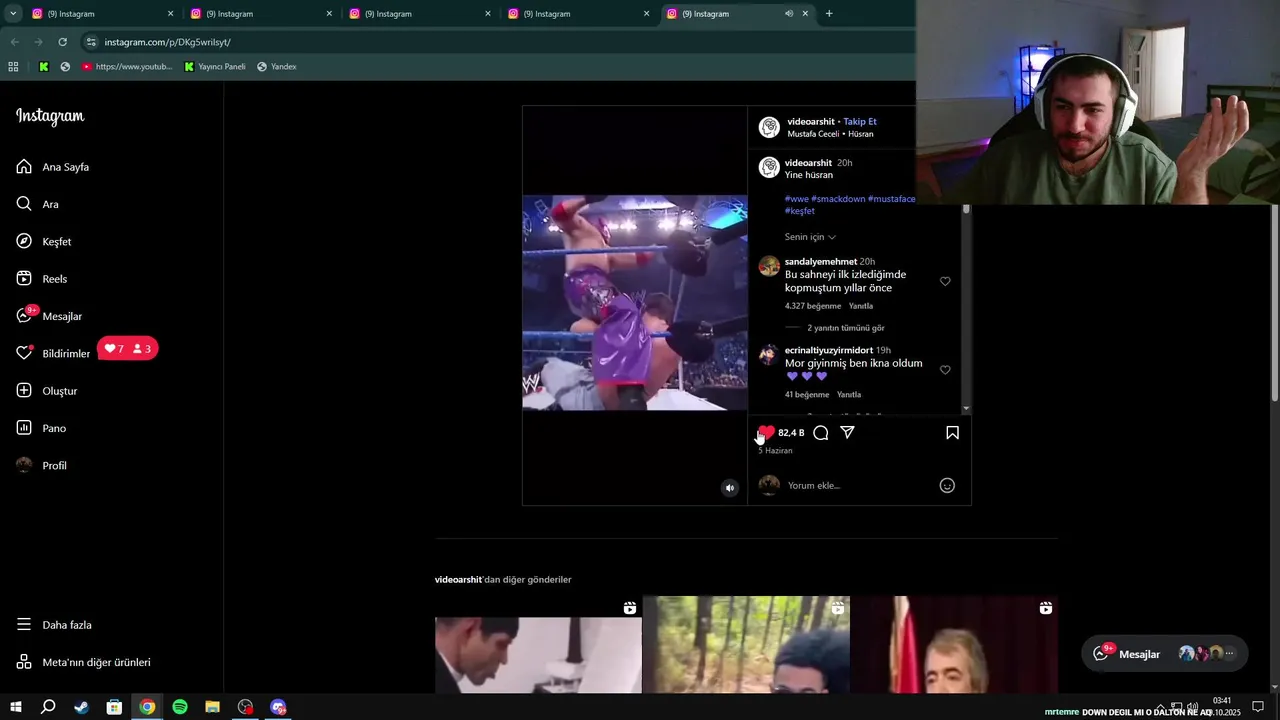The width and height of the screenshot is (1280, 720).
Task: Open a new browser tab
Action: [x=829, y=14]
